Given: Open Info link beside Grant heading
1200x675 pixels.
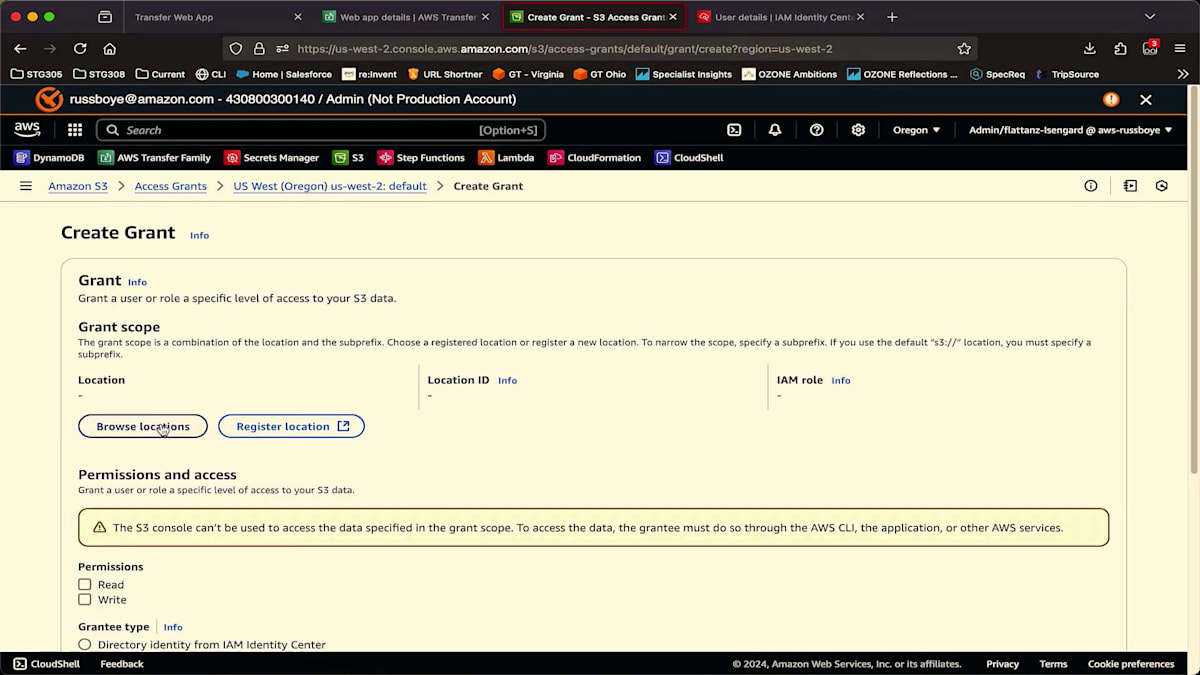Looking at the screenshot, I should click(x=137, y=282).
